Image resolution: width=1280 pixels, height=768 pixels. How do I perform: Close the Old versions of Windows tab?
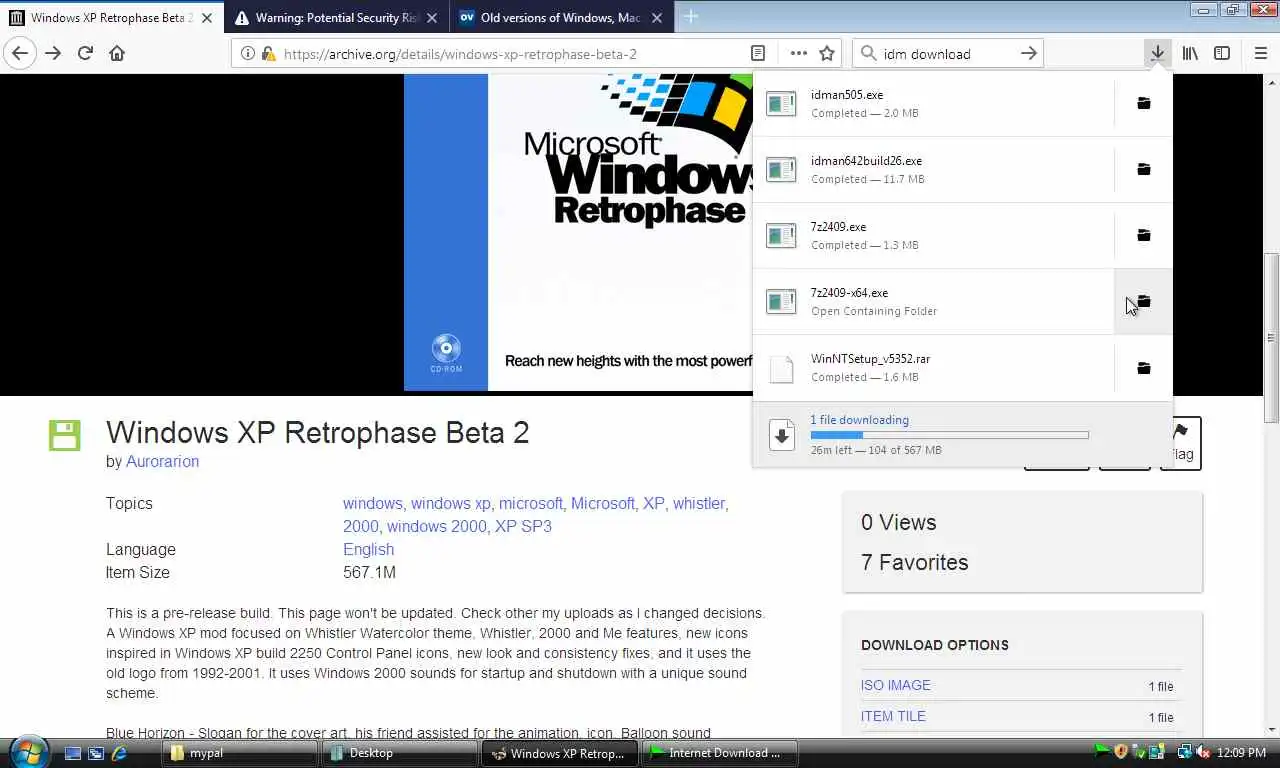coord(657,18)
